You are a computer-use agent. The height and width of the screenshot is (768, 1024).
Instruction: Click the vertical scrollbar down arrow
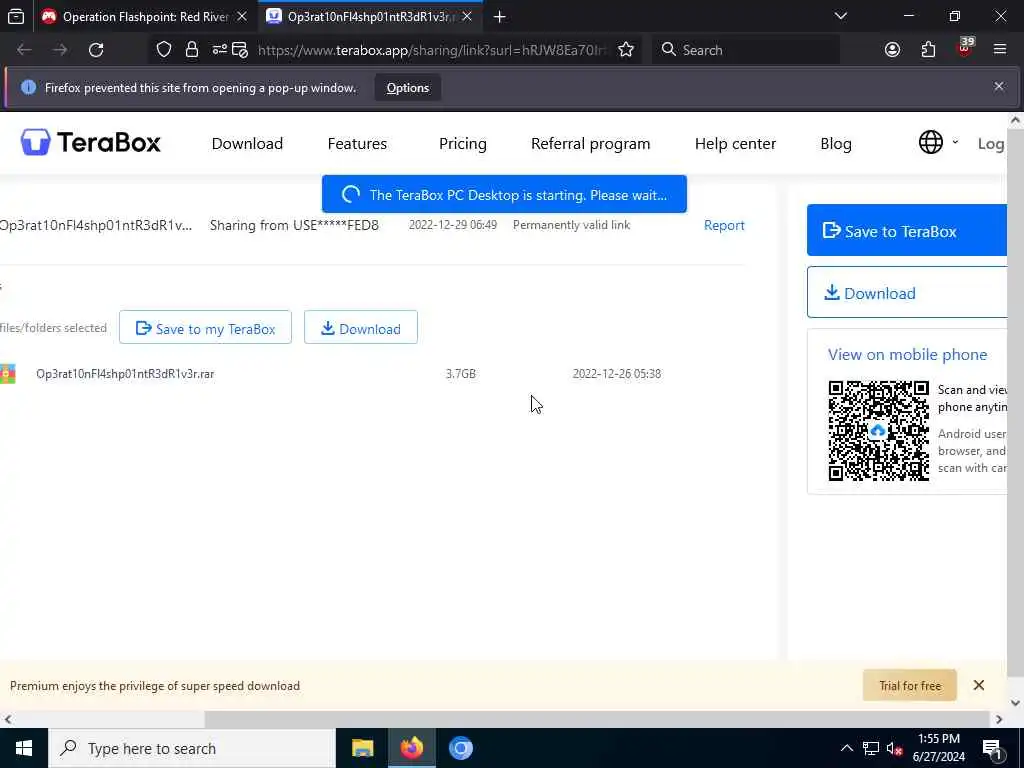(x=1016, y=703)
